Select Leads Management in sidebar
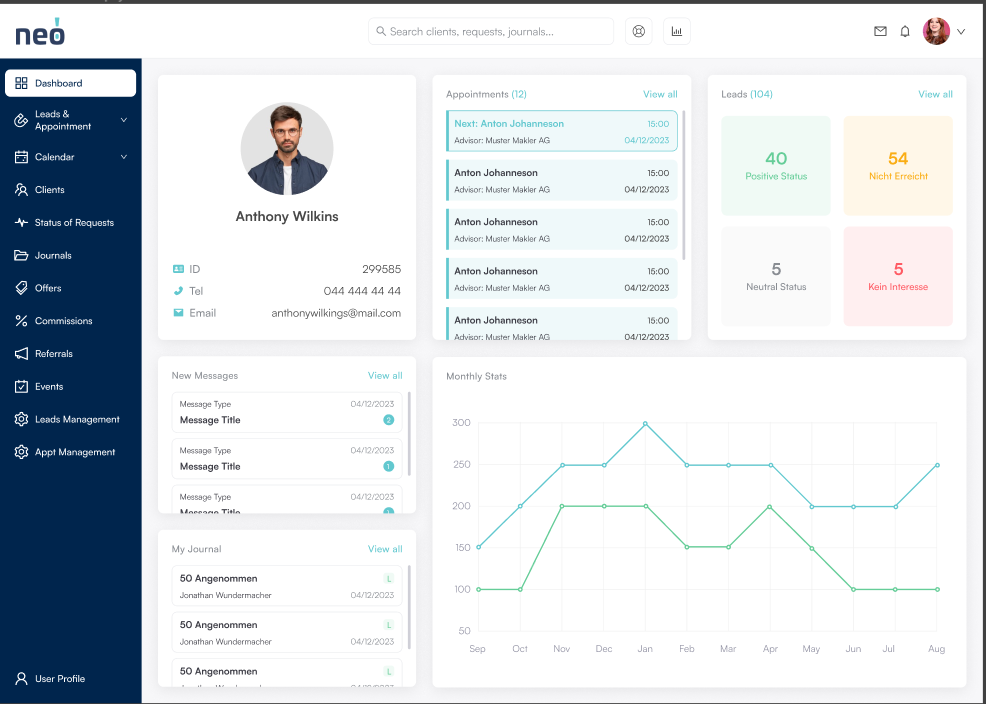986x704 pixels. [x=77, y=420]
